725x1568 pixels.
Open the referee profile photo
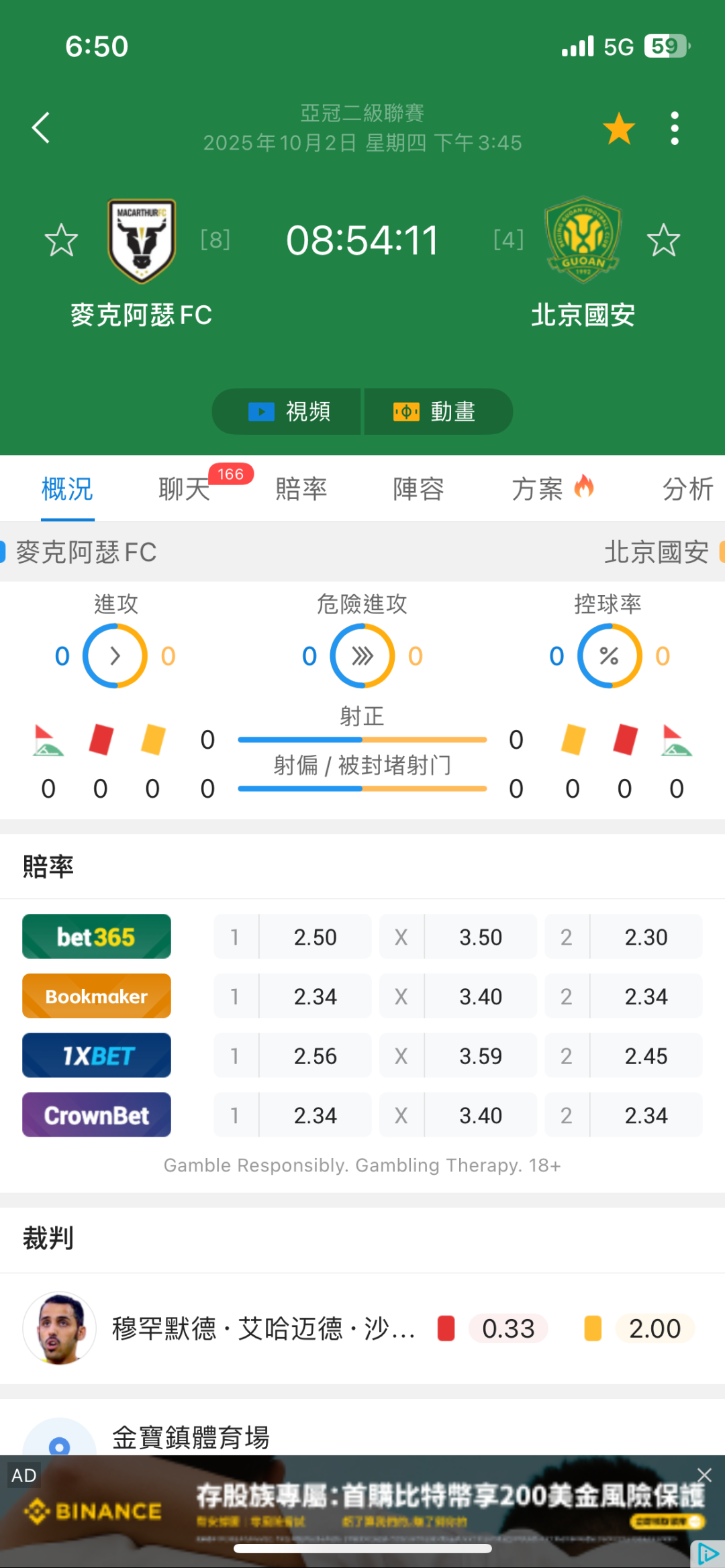[x=60, y=1328]
